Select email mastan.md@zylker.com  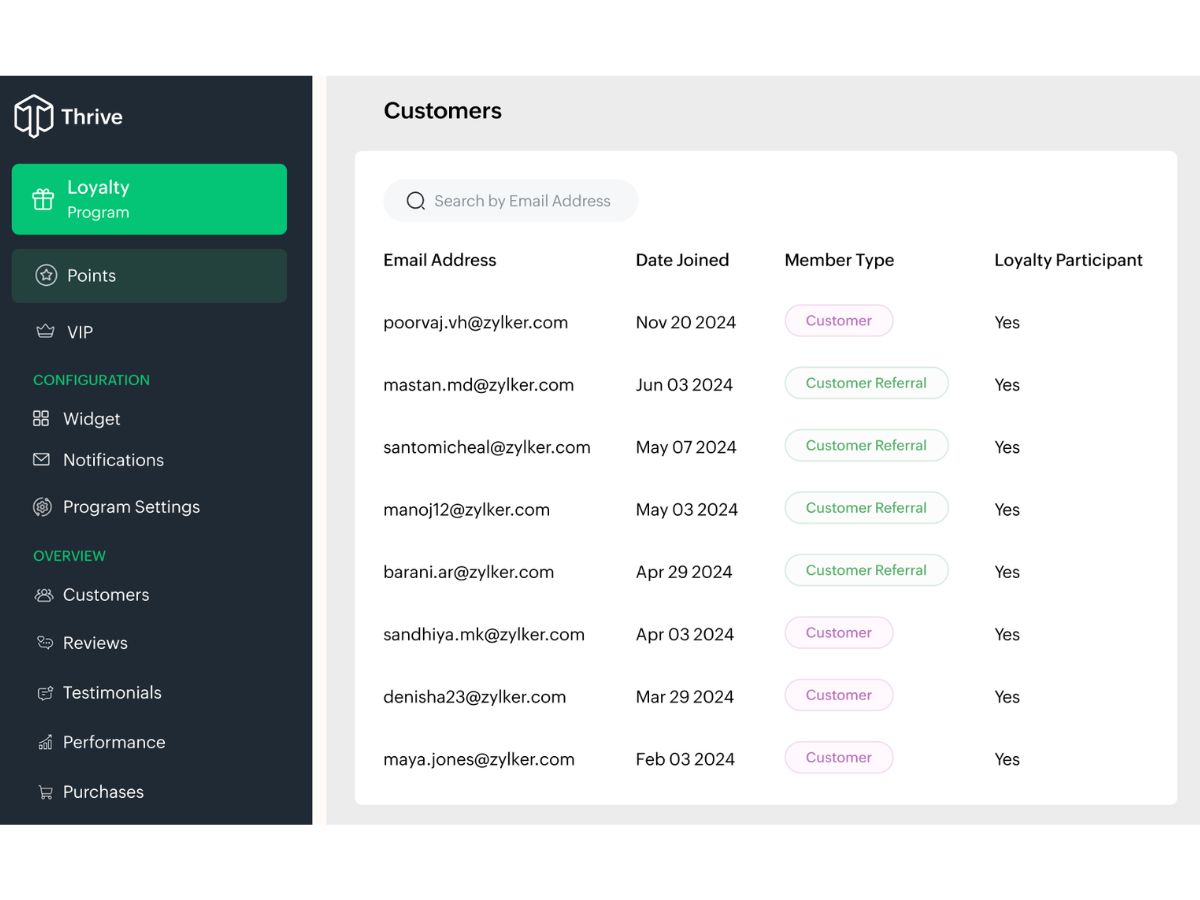click(x=479, y=385)
